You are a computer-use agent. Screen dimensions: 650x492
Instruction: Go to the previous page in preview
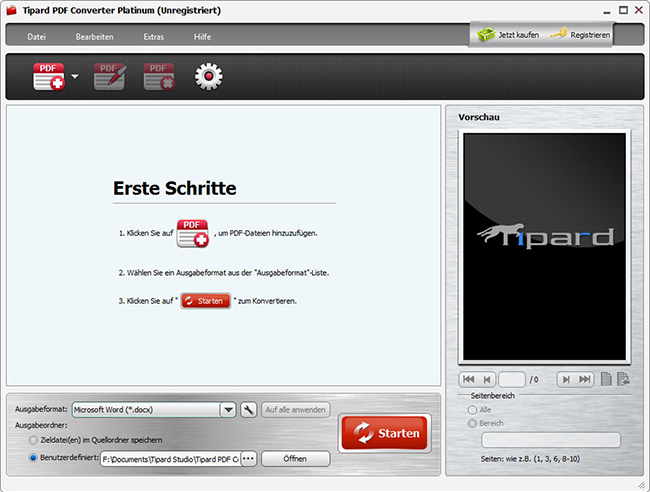pos(487,379)
